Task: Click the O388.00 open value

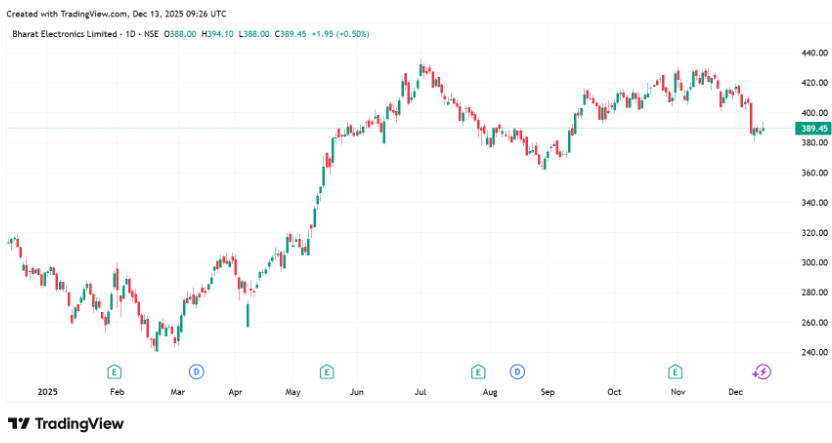Action: 181,34
